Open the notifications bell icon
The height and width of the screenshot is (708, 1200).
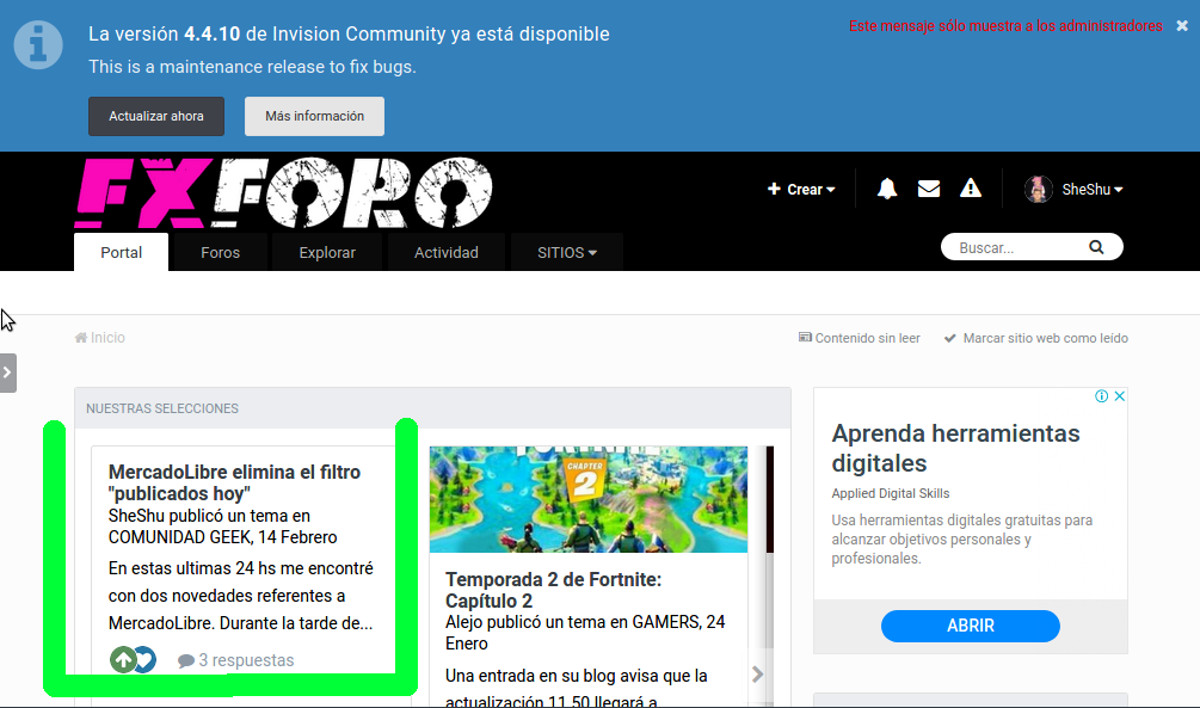885,188
